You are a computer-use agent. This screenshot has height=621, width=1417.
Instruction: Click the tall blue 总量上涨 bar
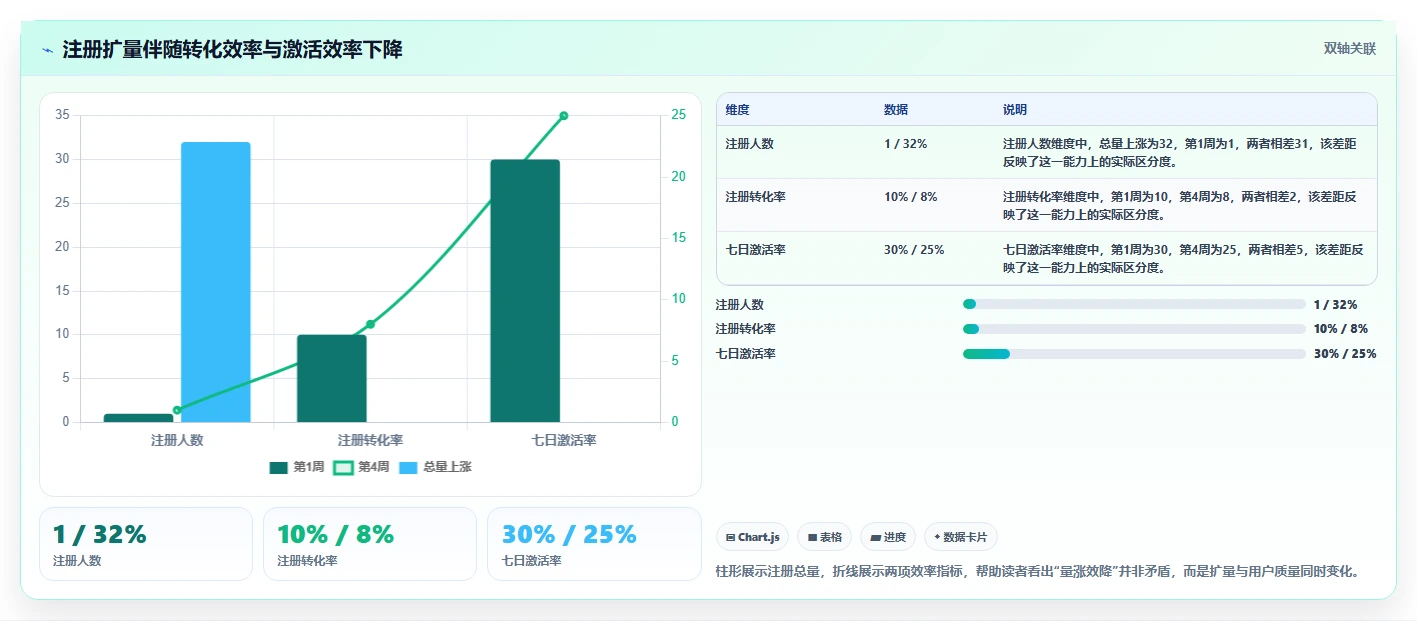216,282
